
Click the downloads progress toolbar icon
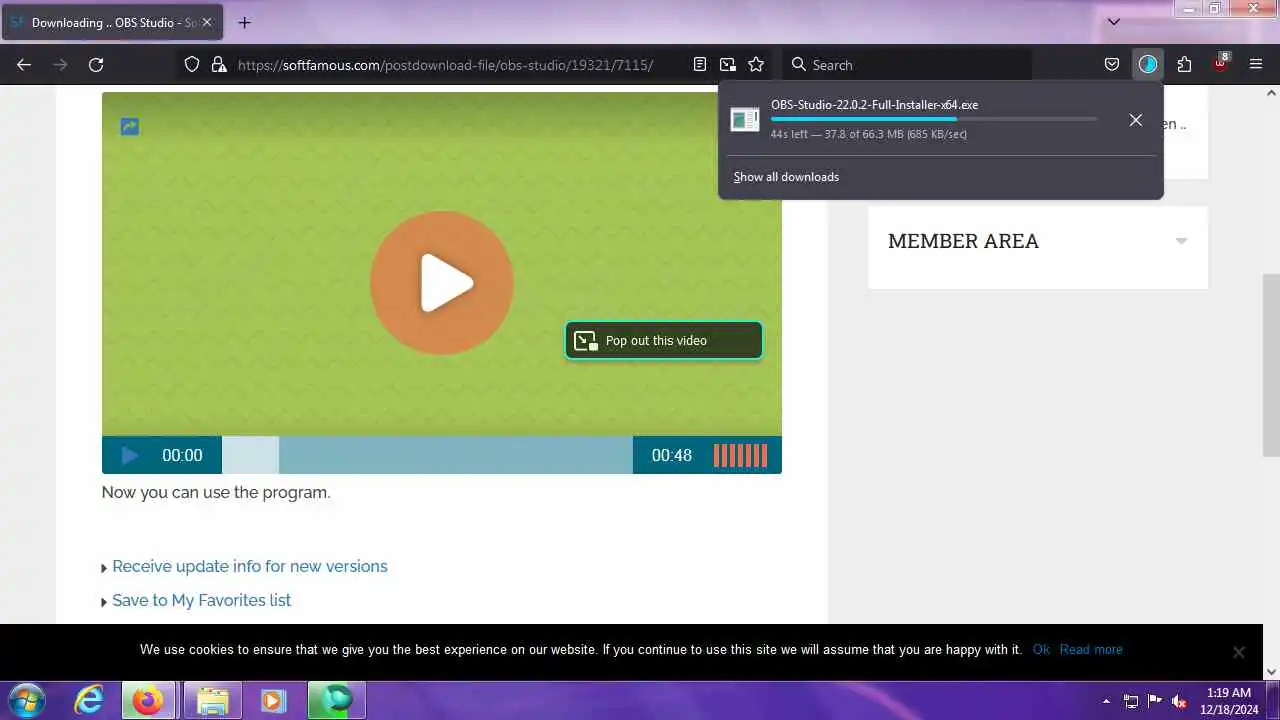[1147, 64]
